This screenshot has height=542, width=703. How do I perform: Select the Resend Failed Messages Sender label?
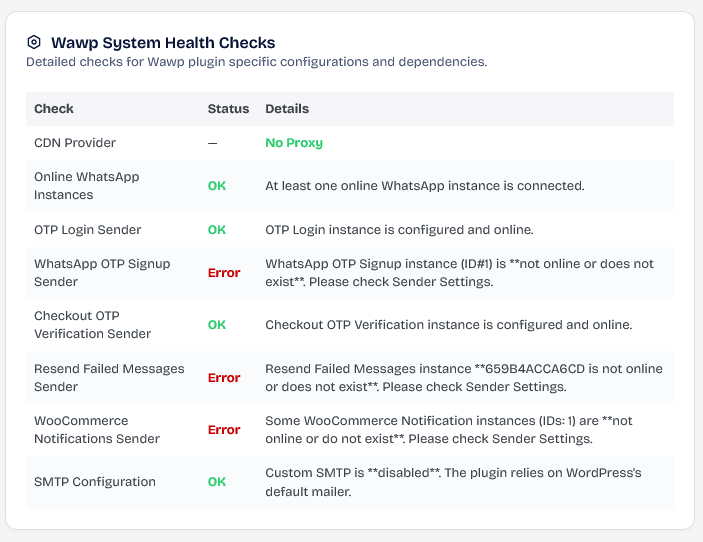[109, 378]
